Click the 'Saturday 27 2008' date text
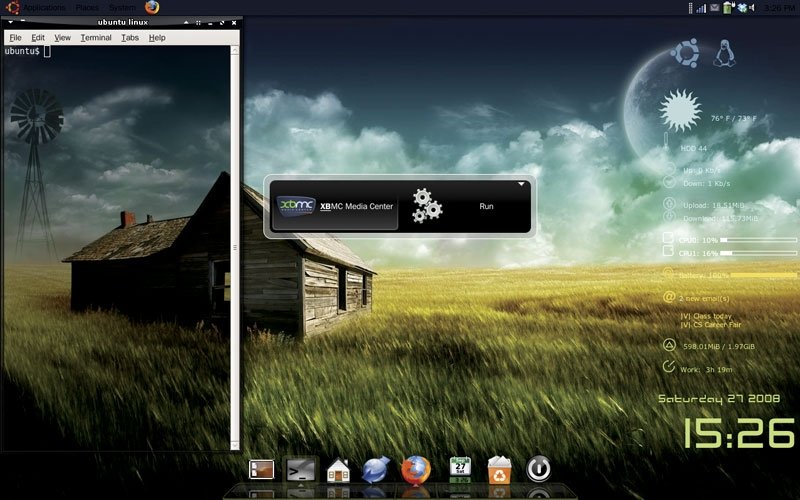The image size is (800, 500). [x=719, y=398]
